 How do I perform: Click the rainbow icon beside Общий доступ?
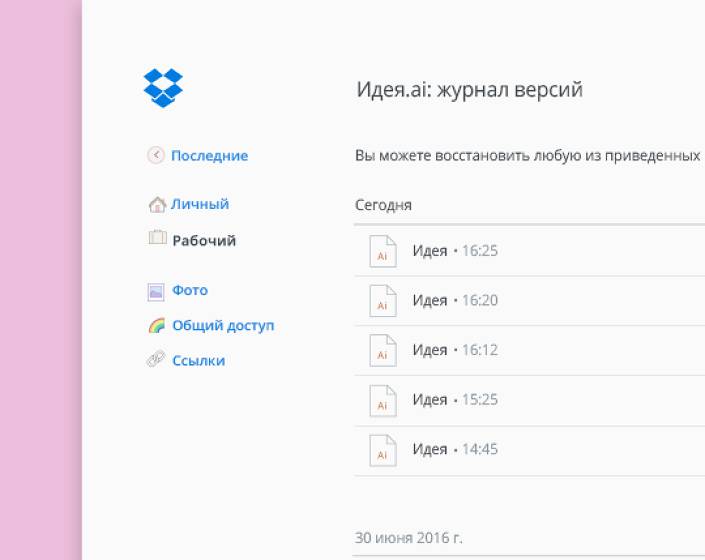point(157,326)
